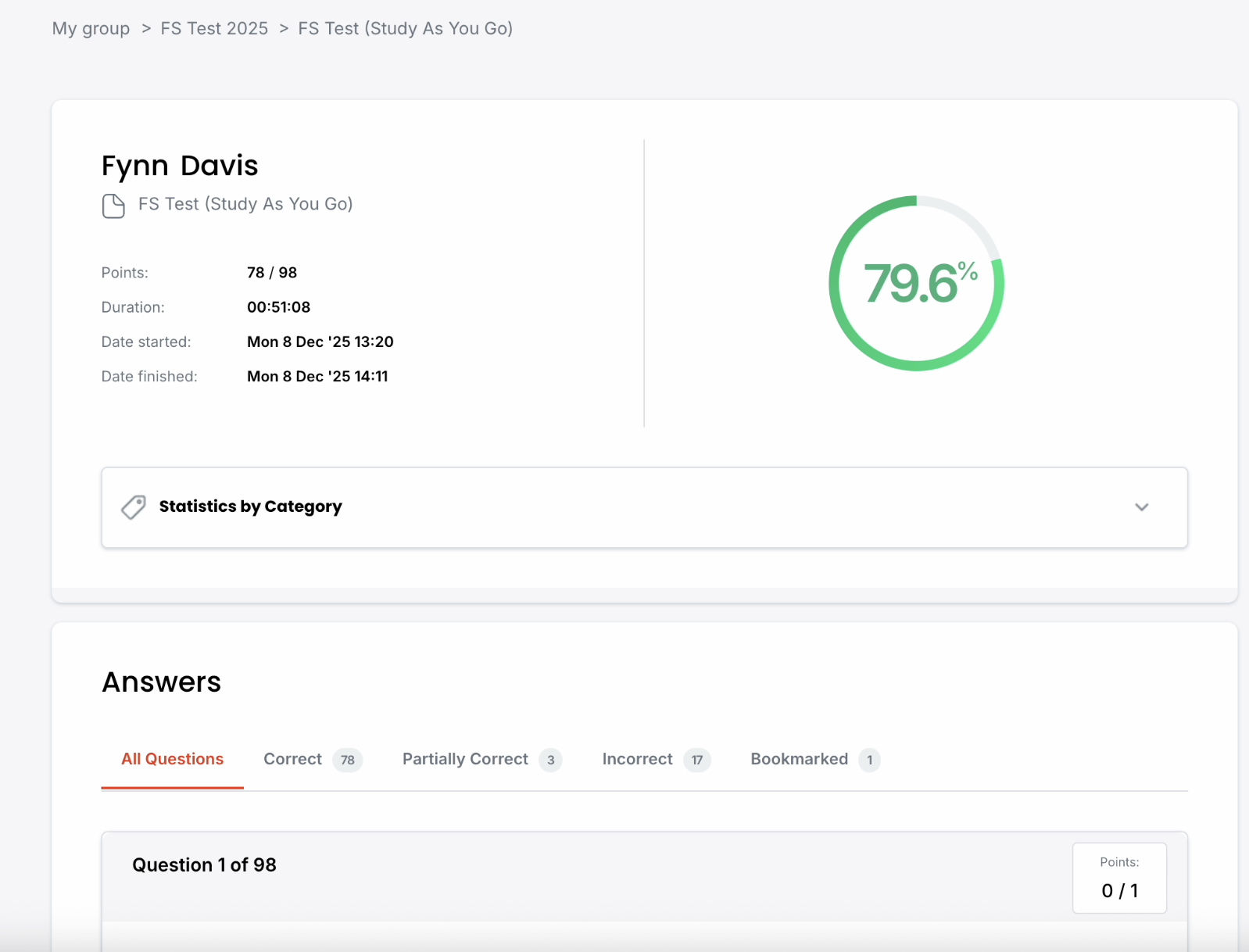Click the Question 1 of 98 header
The height and width of the screenshot is (952, 1249).
click(204, 865)
